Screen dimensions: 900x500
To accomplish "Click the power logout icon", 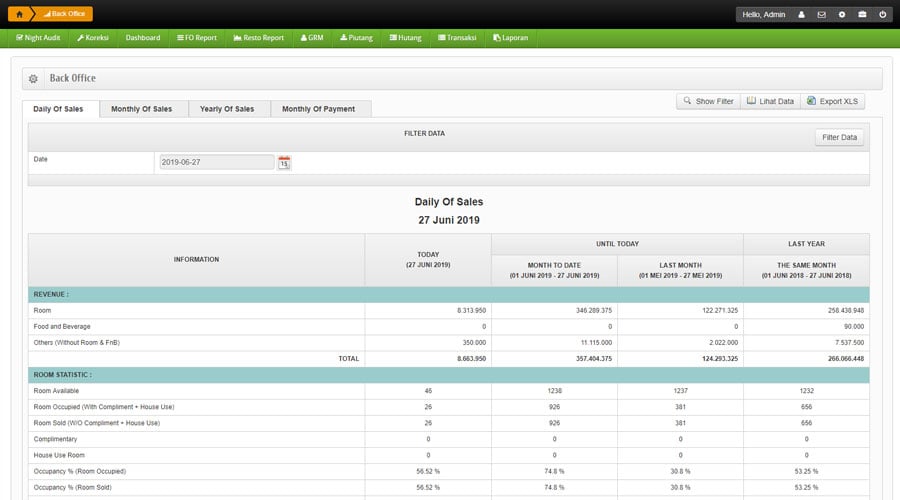I will (x=882, y=15).
